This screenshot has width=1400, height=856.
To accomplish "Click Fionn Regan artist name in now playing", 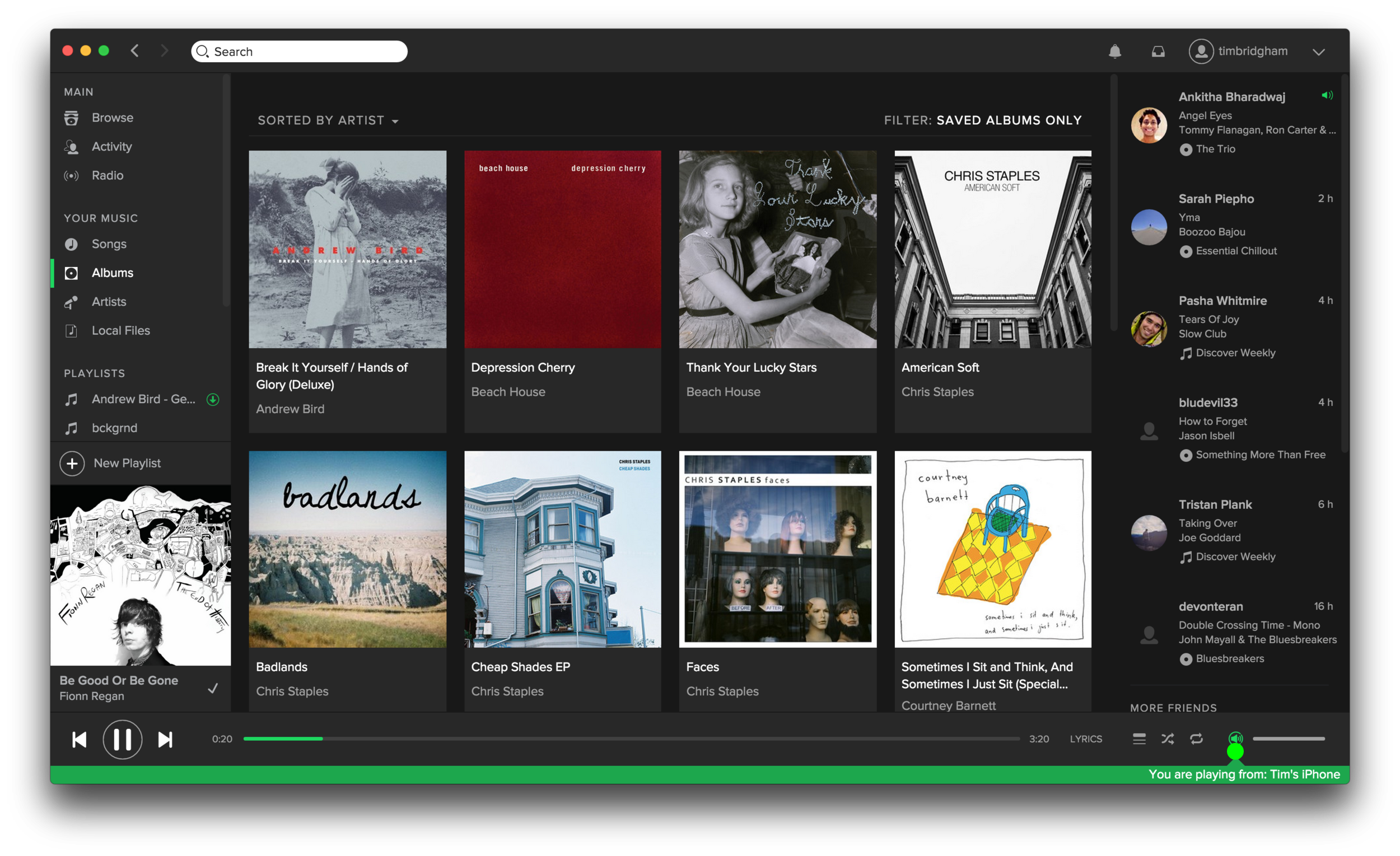I will [x=91, y=696].
